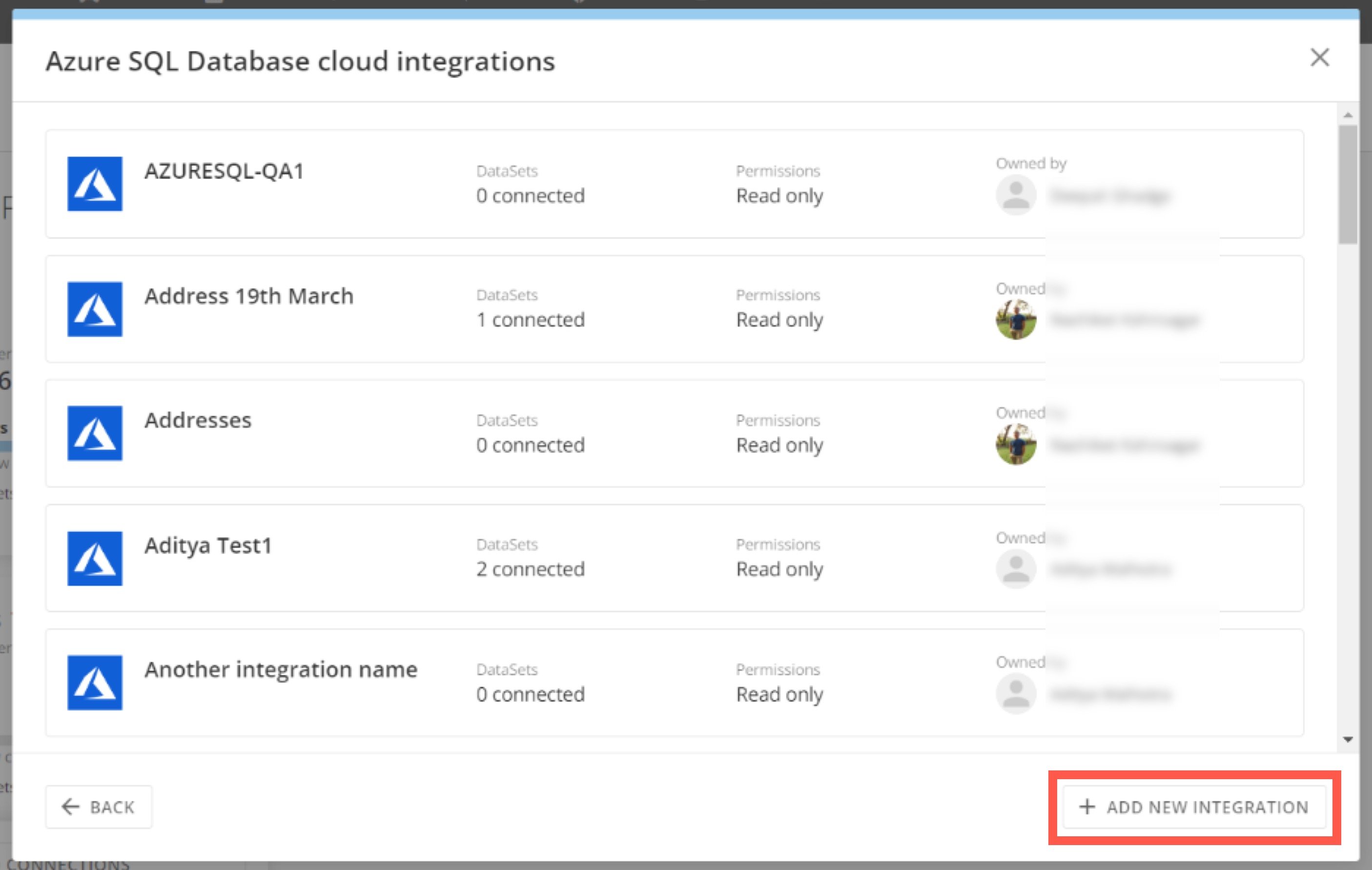Screen dimensions: 1372x870
Task: Click 'Read only' permission for Addresses
Action: (x=779, y=446)
